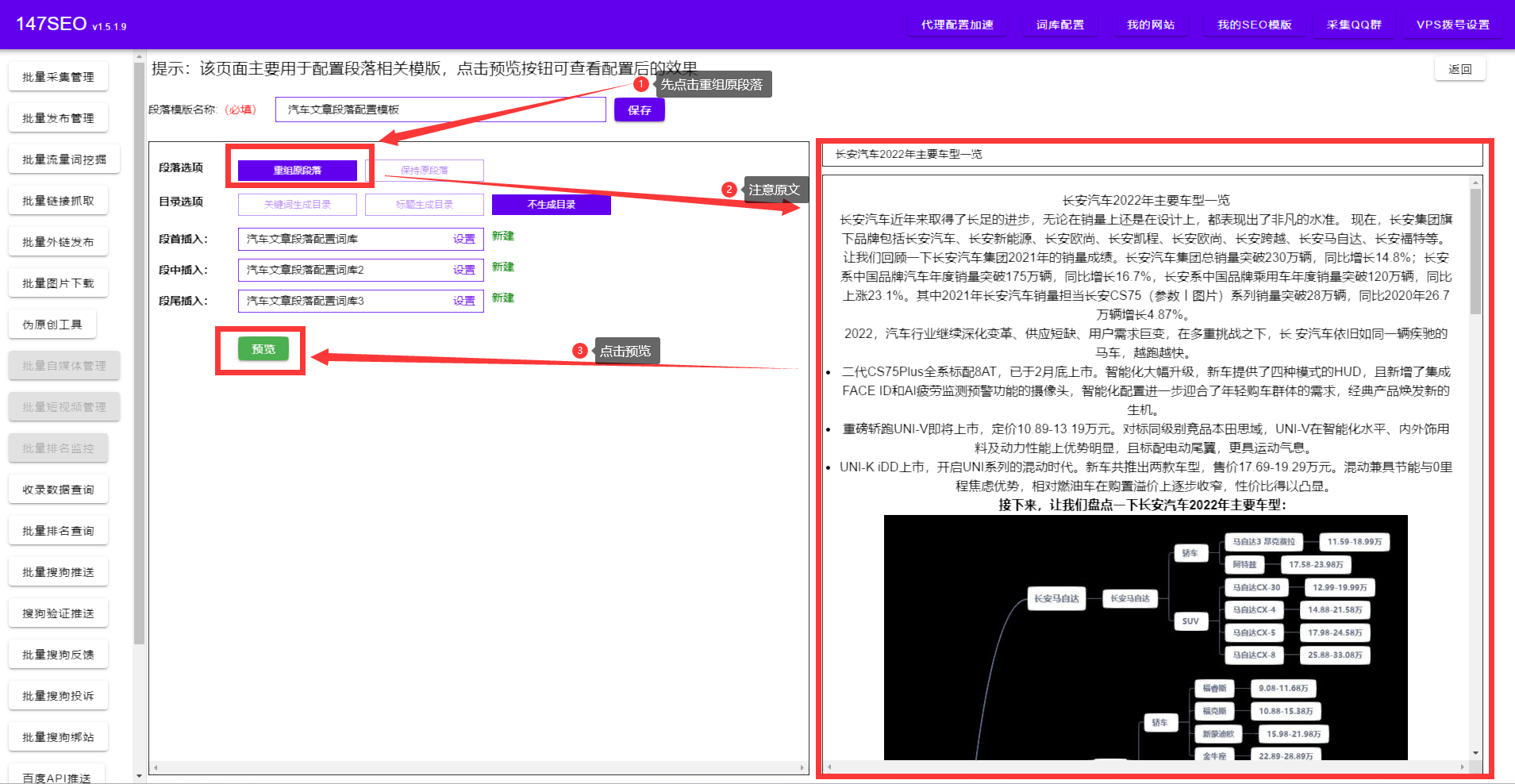Open 采集QQ群 in top bar
This screenshot has width=1515, height=784.
tap(1354, 25)
